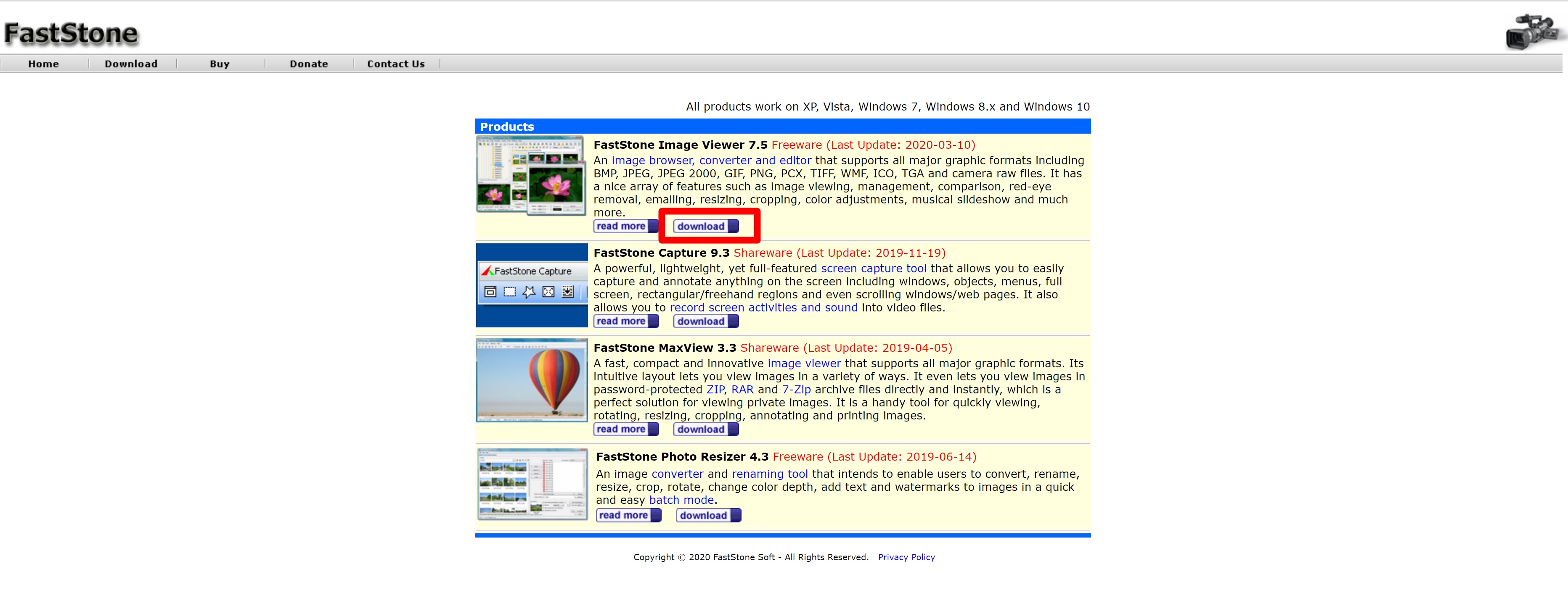The width and height of the screenshot is (1568, 593).
Task: Open the Home menu item
Action: 43,64
